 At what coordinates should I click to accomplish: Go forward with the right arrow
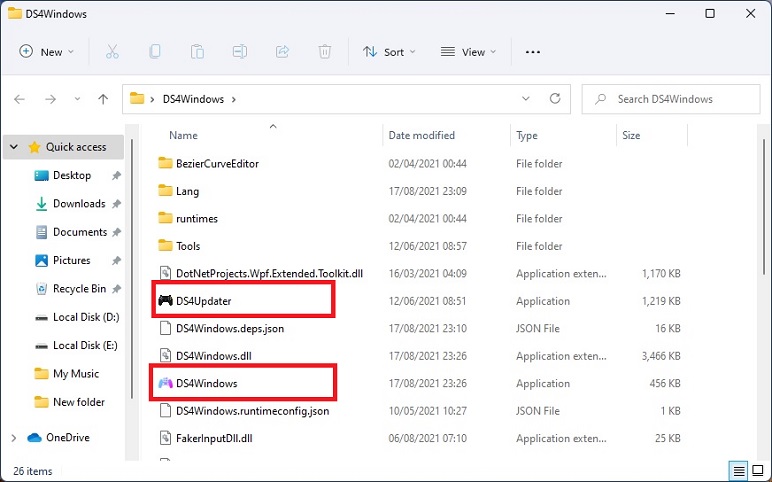50,99
